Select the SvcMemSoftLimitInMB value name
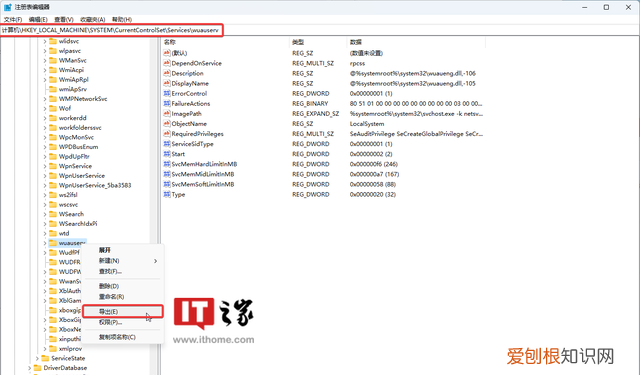Image resolution: width=640 pixels, height=375 pixels. click(x=203, y=184)
